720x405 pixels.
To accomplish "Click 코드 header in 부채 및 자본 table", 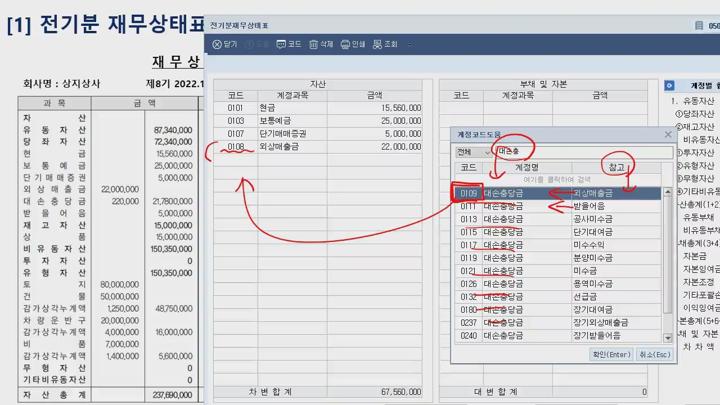I will (x=461, y=95).
